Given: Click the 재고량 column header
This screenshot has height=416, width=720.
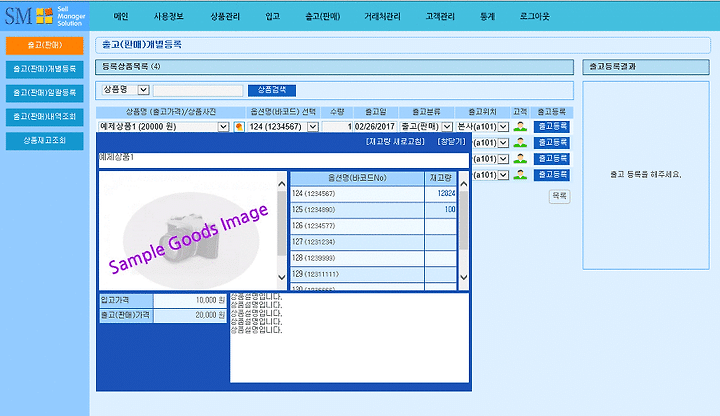Looking at the screenshot, I should pos(441,178).
